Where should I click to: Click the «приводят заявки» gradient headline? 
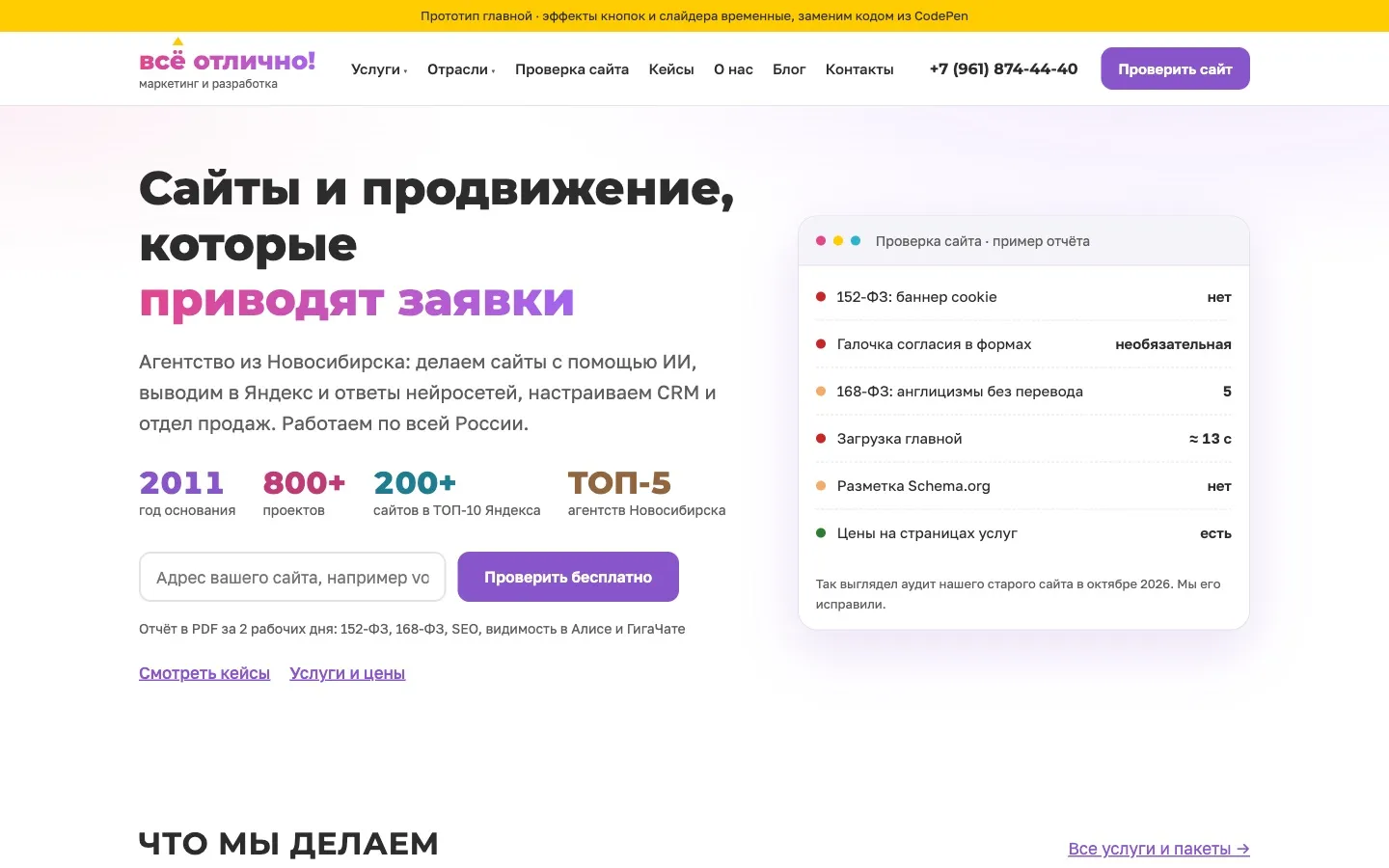point(357,301)
